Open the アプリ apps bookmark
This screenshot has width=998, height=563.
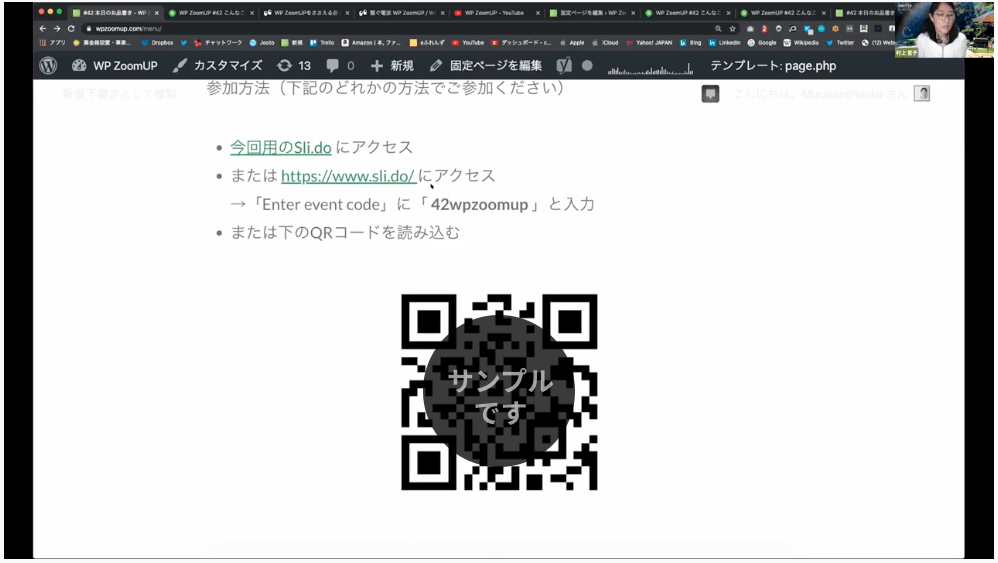52,43
